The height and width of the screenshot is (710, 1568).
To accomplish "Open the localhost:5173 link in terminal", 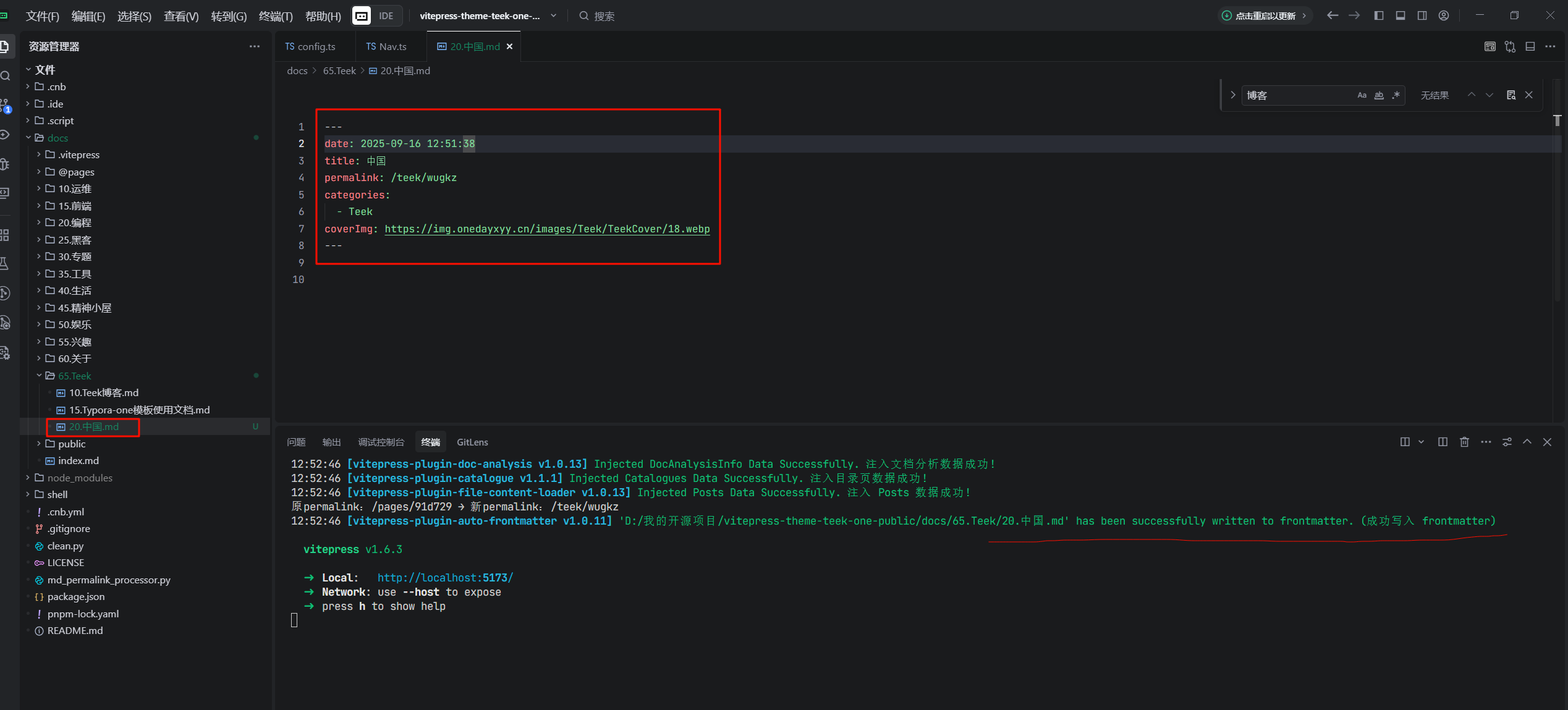I will pyautogui.click(x=445, y=578).
